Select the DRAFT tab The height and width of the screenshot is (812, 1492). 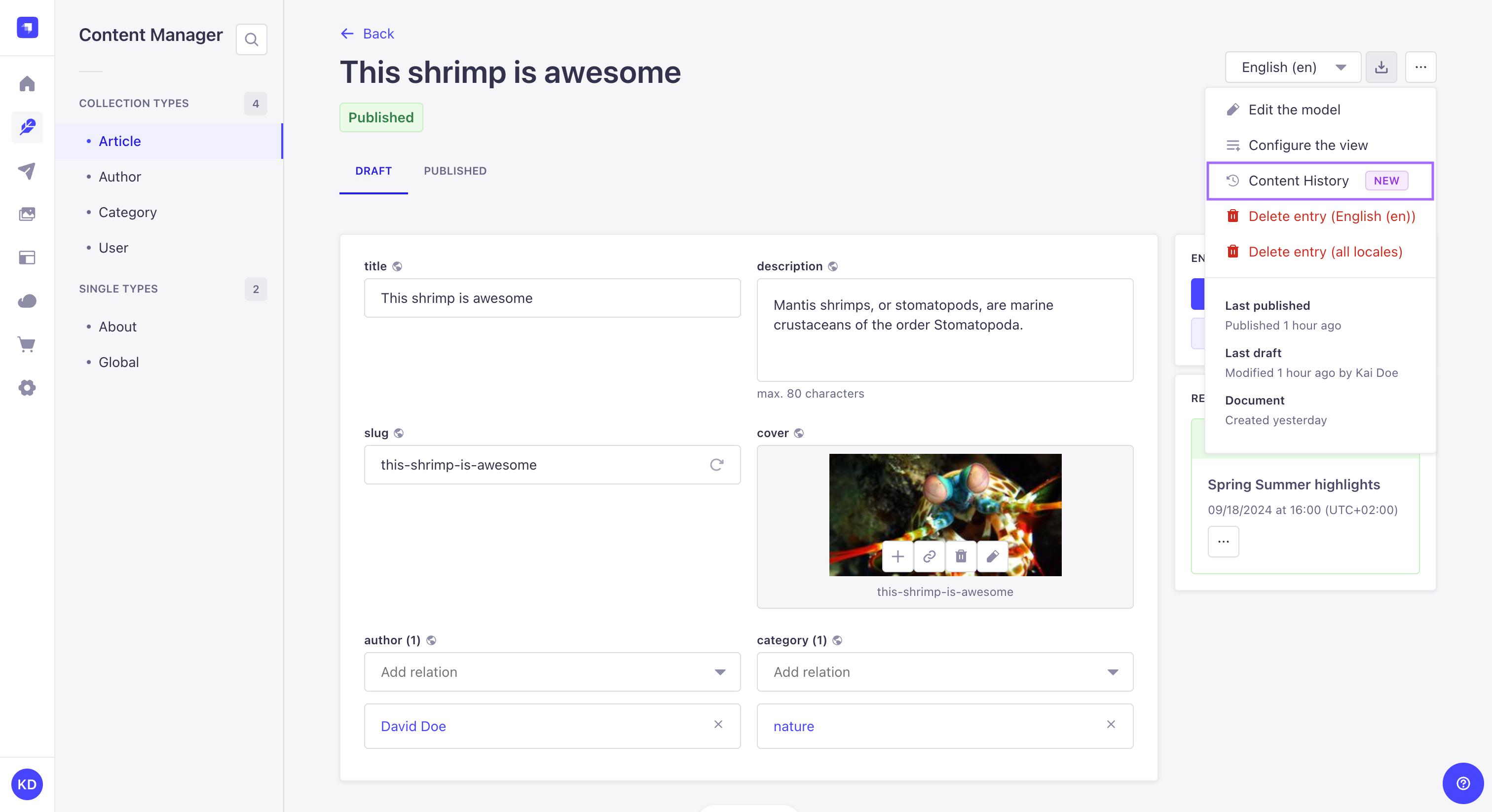[373, 170]
